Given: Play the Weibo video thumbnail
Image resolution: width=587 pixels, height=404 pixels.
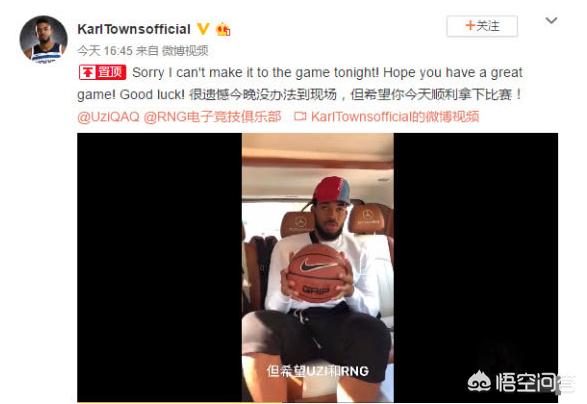Looking at the screenshot, I should (x=317, y=267).
